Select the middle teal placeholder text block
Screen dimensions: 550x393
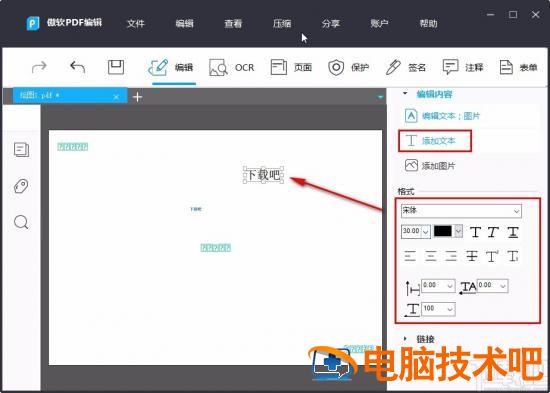pyautogui.click(x=216, y=248)
